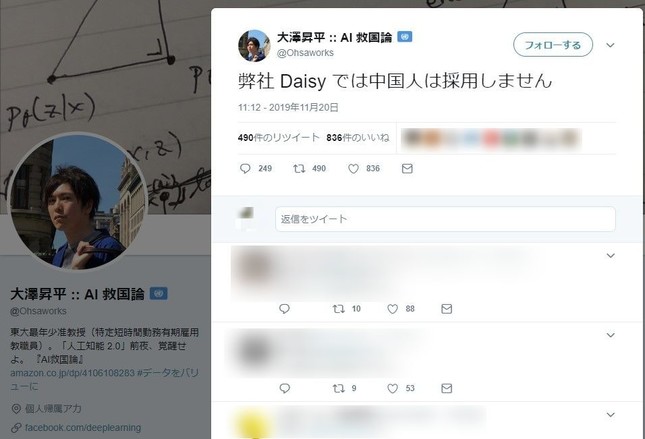Image resolution: width=645 pixels, height=439 pixels.
Task: Retweet the first reply showing 10 retweets
Action: 339,309
